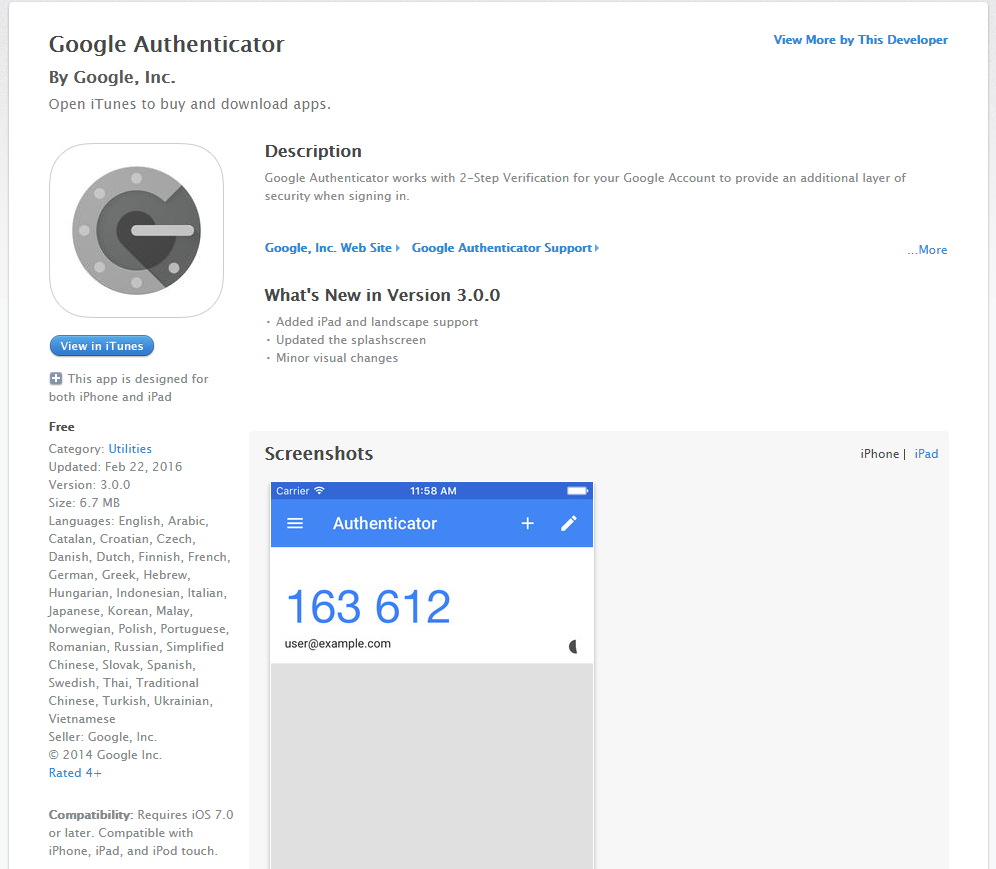This screenshot has height=869, width=996.
Task: Click the 11:58 AM time in screenshot
Action: click(433, 490)
